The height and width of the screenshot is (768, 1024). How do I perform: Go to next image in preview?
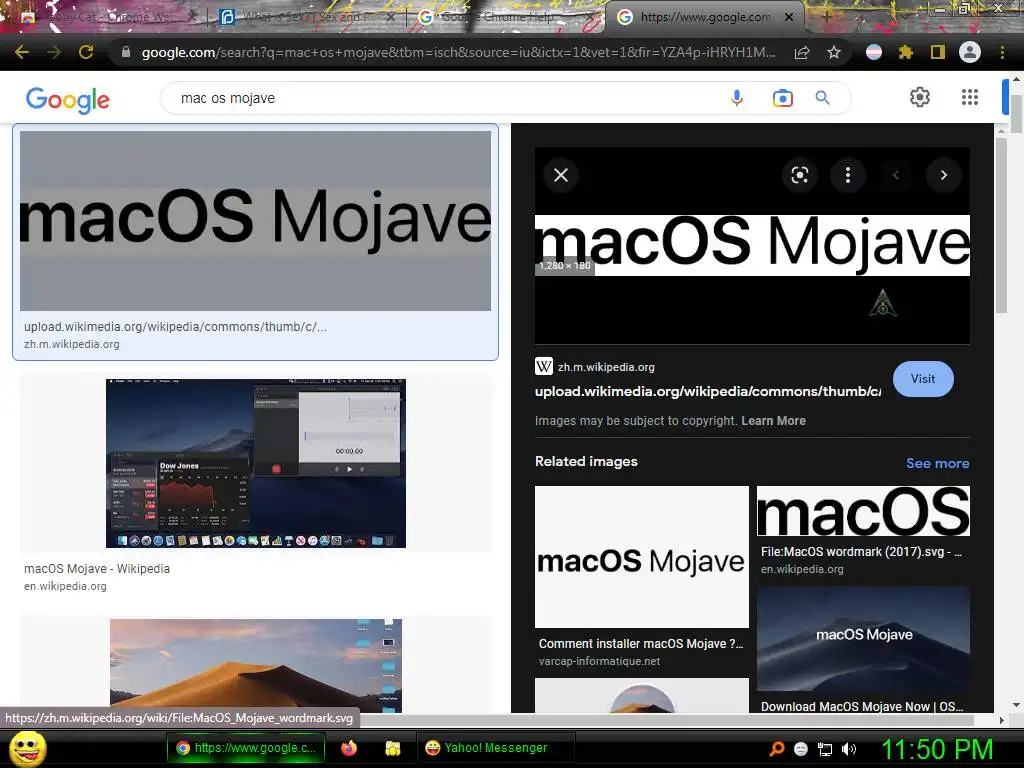coord(944,175)
